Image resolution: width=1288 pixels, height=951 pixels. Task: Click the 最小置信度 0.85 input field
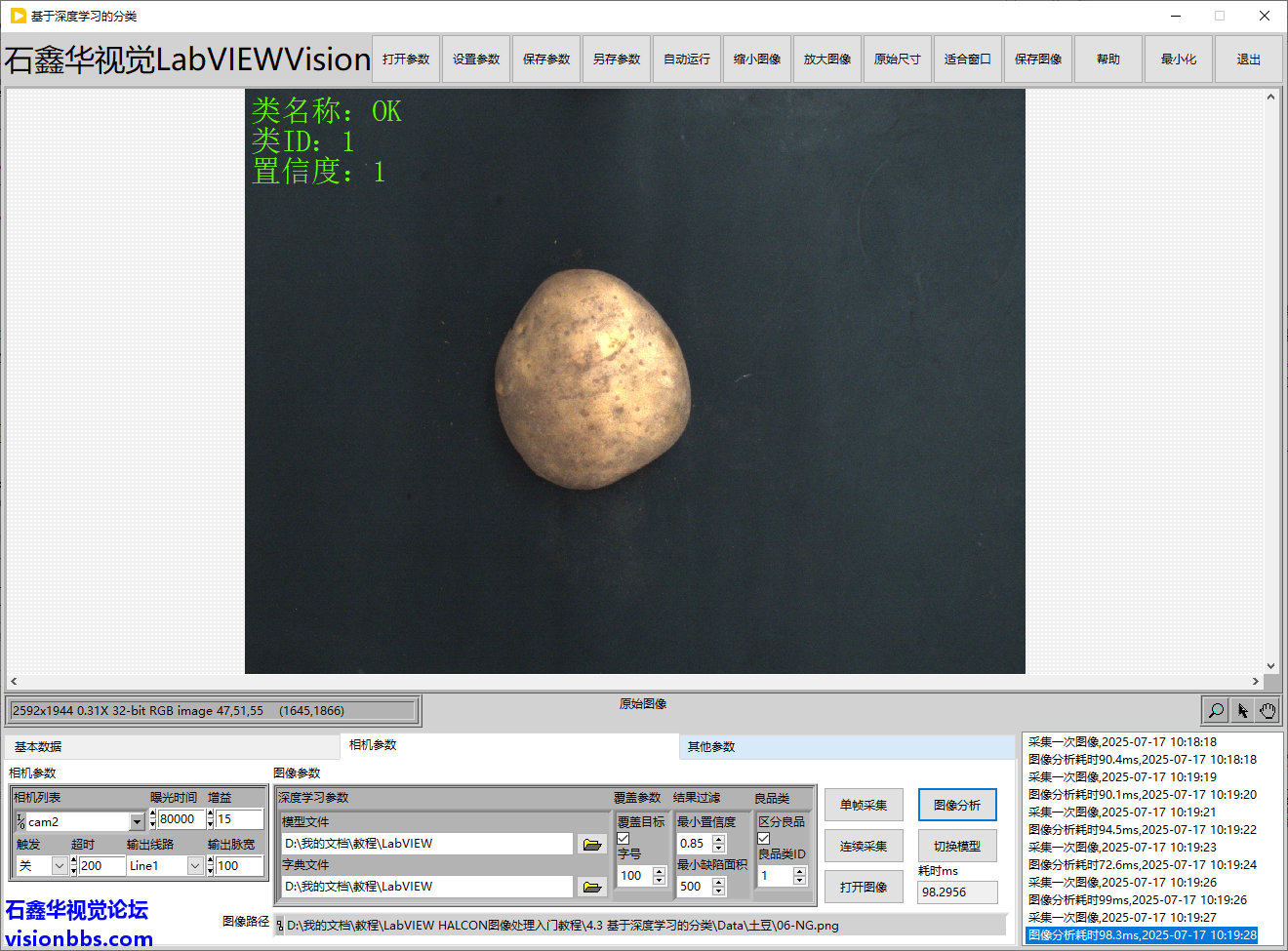[694, 844]
